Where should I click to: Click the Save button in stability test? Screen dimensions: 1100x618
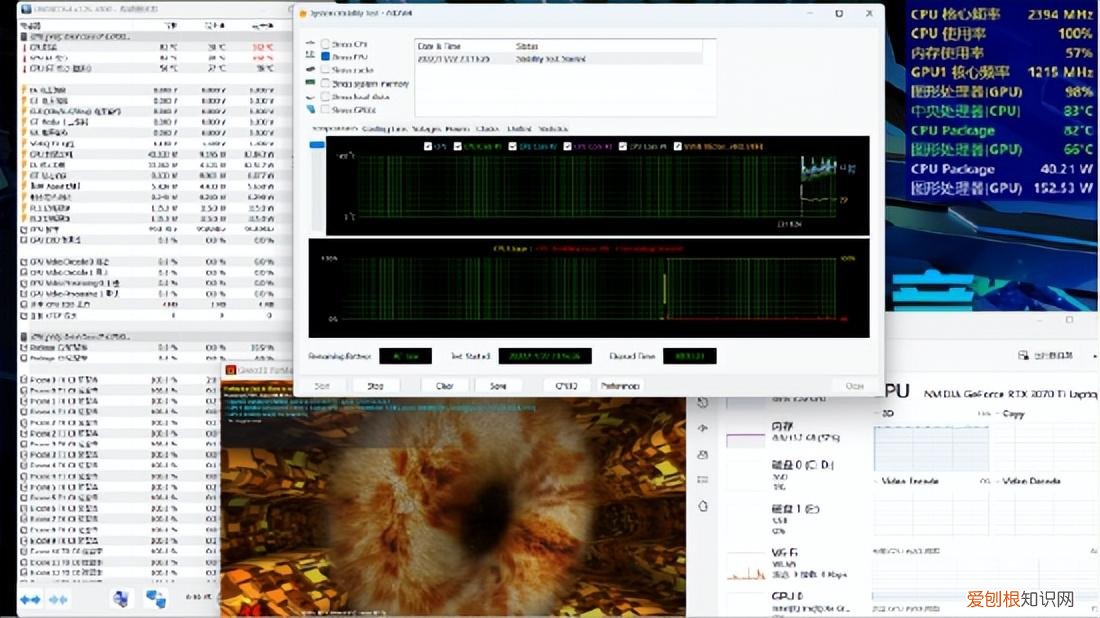click(498, 385)
